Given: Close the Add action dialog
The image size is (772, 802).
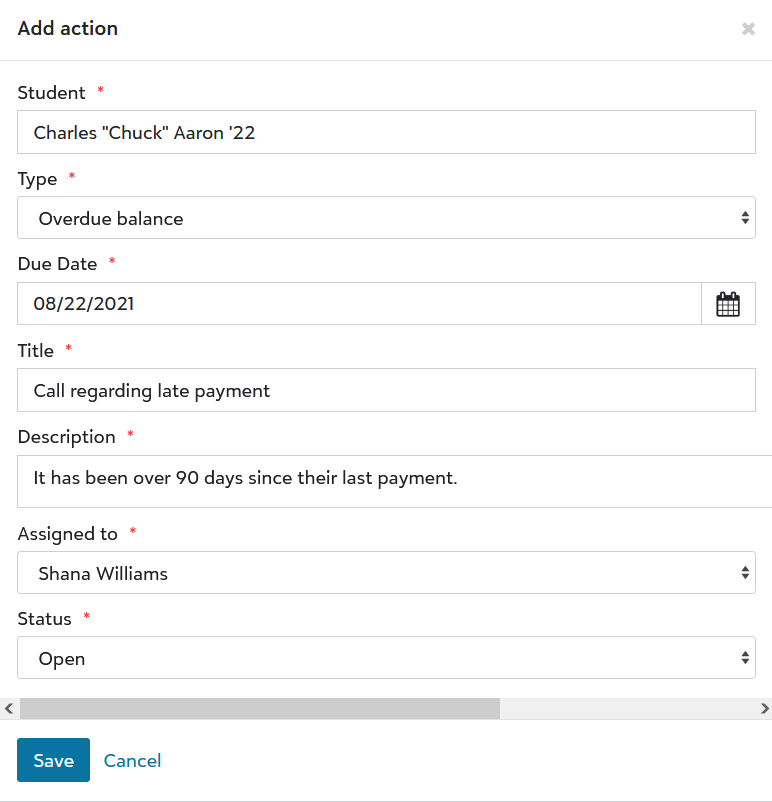Looking at the screenshot, I should click(x=748, y=29).
